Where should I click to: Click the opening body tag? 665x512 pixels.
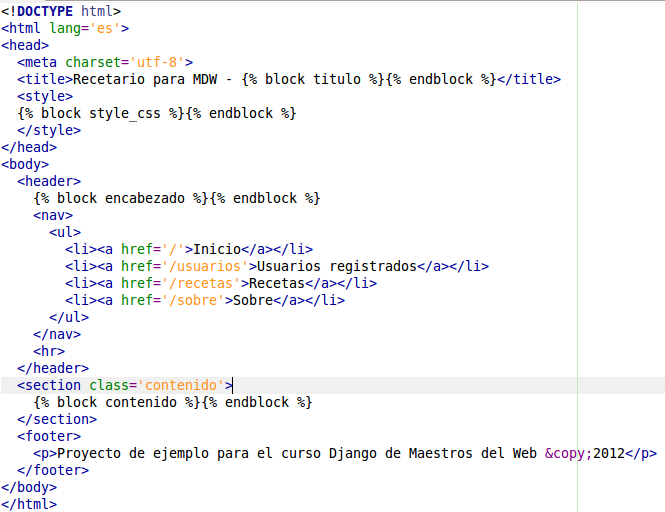tap(25, 164)
